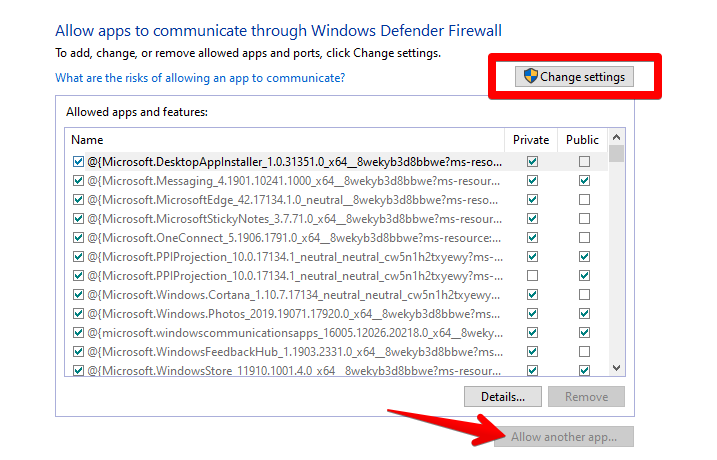717x460 pixels.
Task: Uncheck the Microsoft.WindowsFeedbackHub name checkbox
Action: point(78,352)
